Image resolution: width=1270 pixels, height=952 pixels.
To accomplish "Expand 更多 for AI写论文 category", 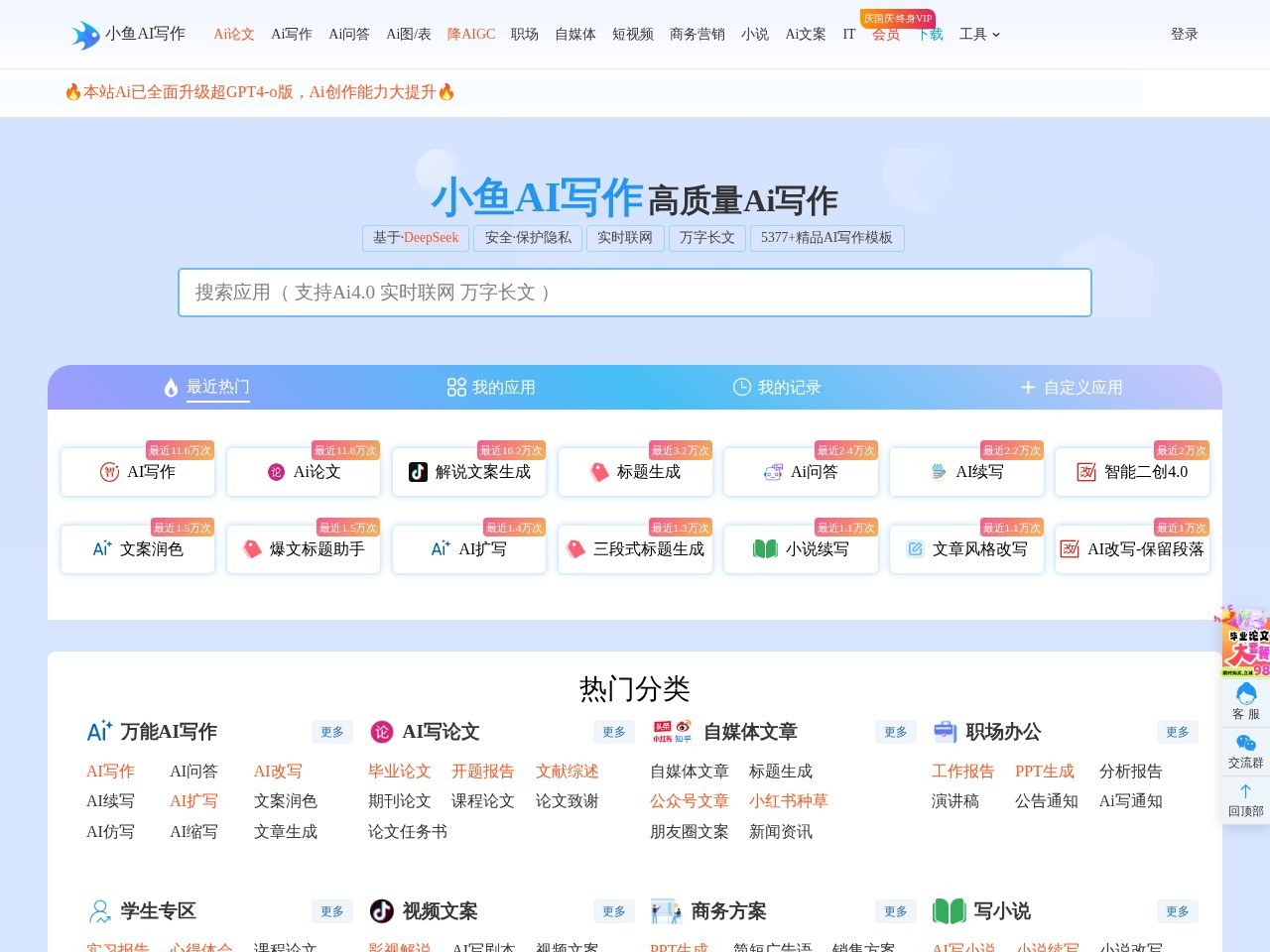I will click(614, 732).
